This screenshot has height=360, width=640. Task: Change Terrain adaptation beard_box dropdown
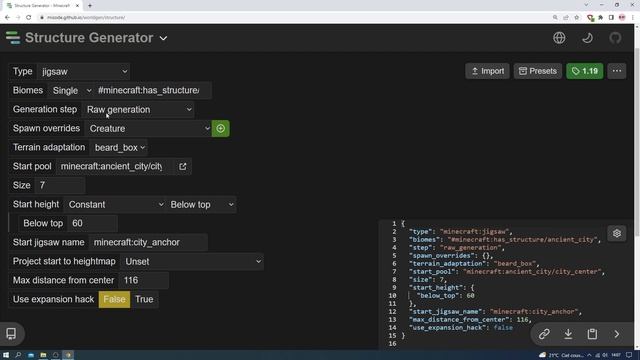pyautogui.click(x=119, y=148)
